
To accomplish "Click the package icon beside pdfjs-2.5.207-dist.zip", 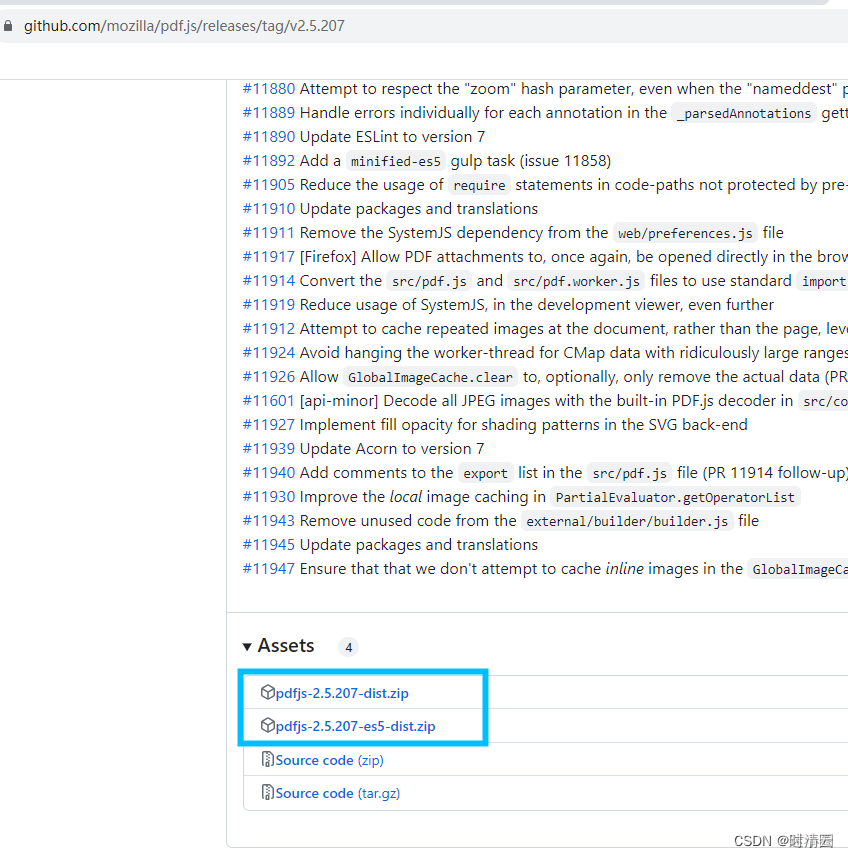I will [x=268, y=692].
